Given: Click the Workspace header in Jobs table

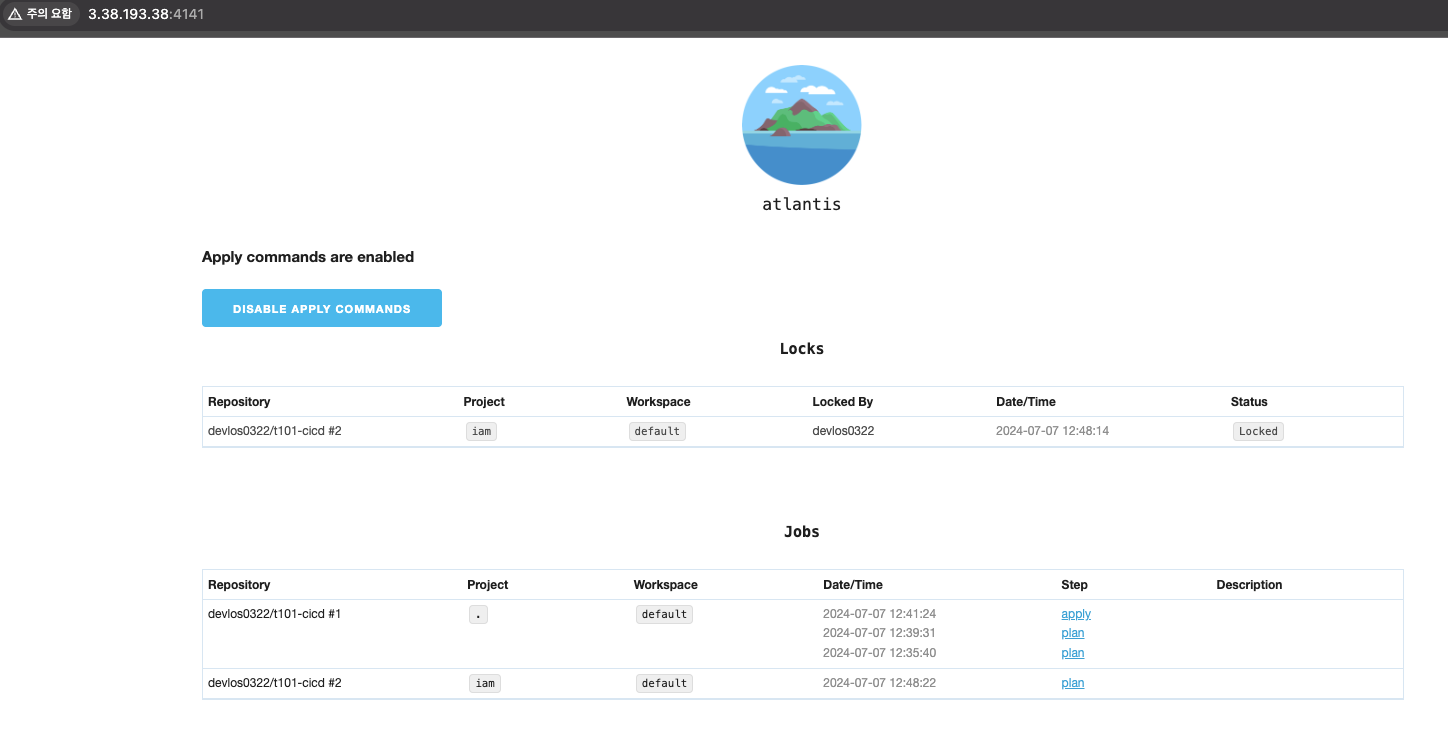Looking at the screenshot, I should tap(665, 585).
